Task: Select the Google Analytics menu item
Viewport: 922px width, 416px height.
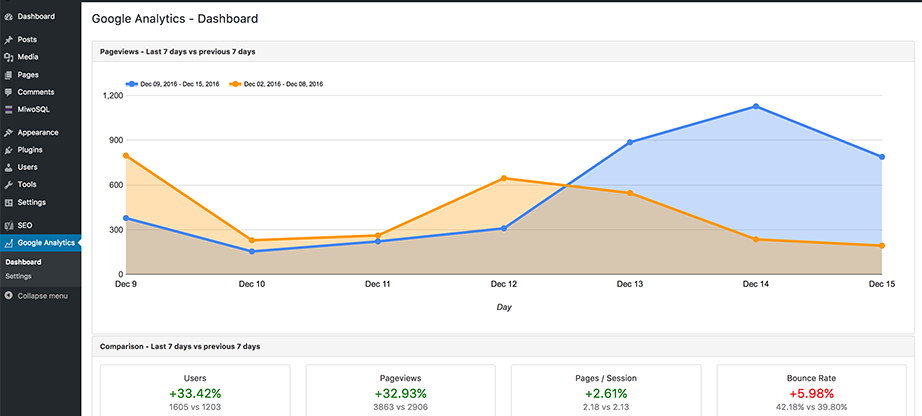Action: [x=41, y=243]
